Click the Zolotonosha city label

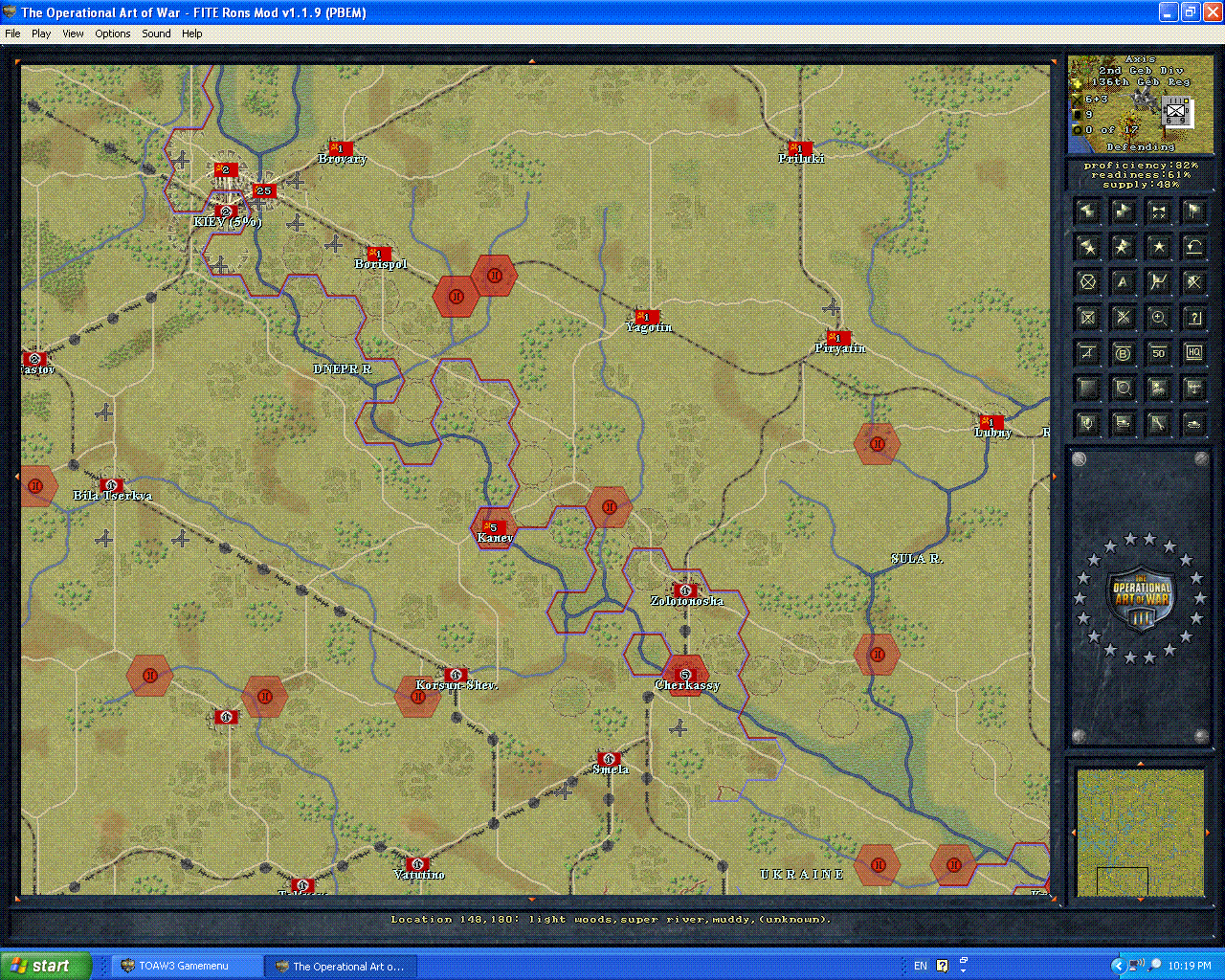[x=687, y=601]
